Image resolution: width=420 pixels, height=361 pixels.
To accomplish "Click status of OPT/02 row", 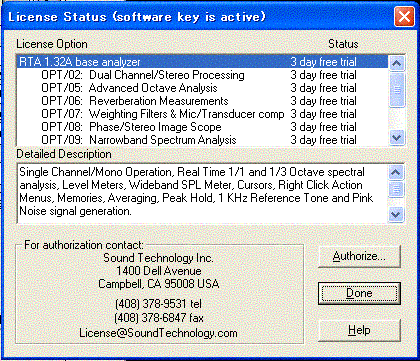I will (323, 75).
